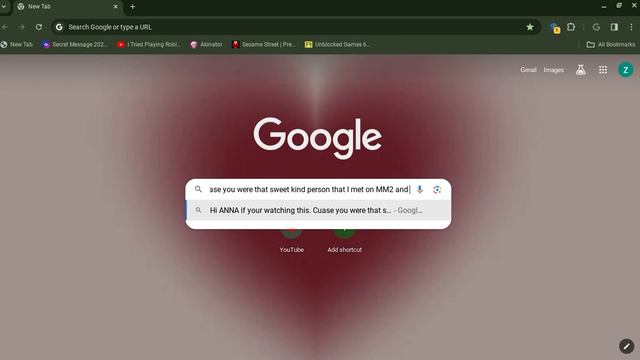Click inside the Google search box text
The width and height of the screenshot is (640, 360).
[x=309, y=189]
